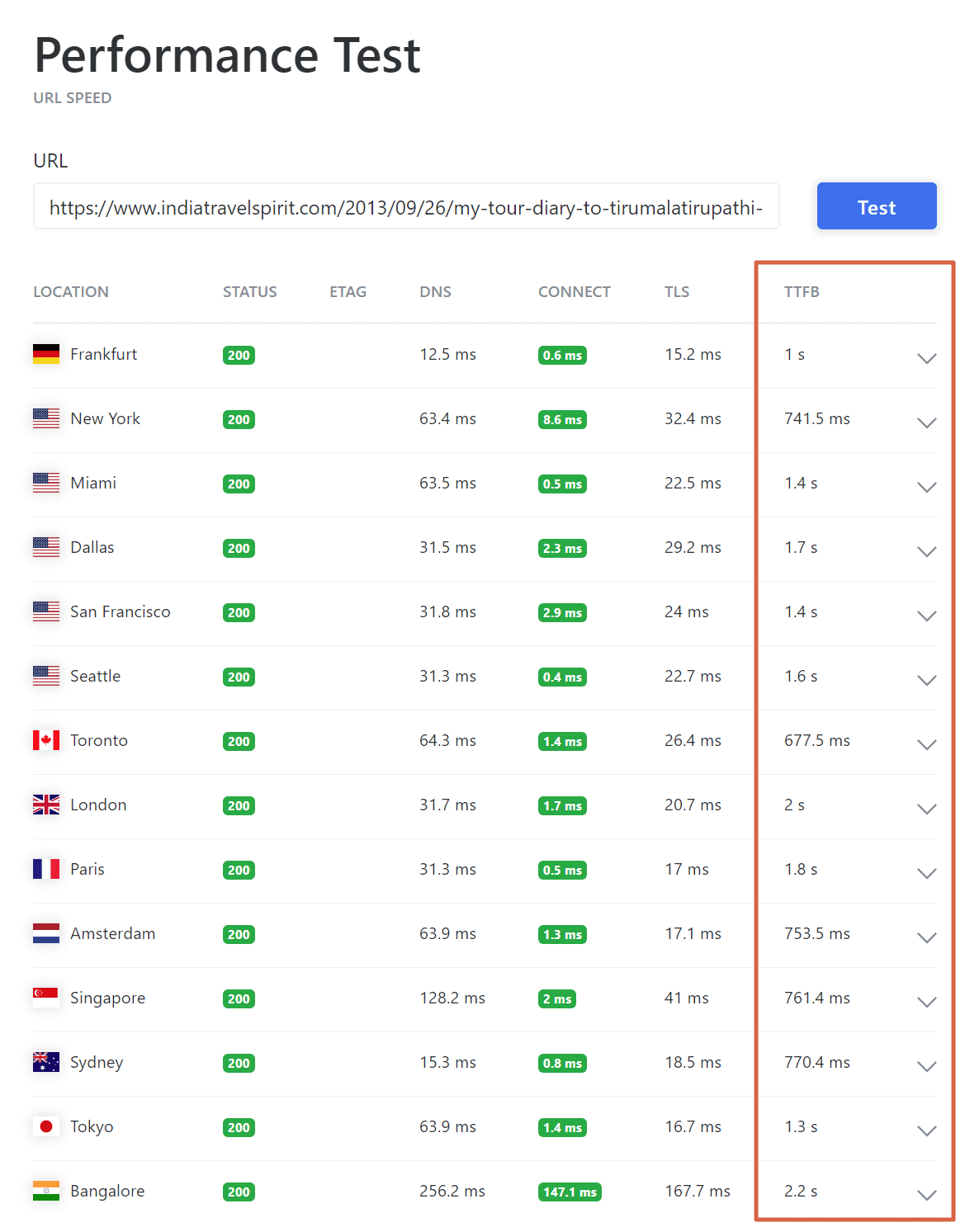
Task: Click the US flag next to Miami
Action: (x=46, y=483)
